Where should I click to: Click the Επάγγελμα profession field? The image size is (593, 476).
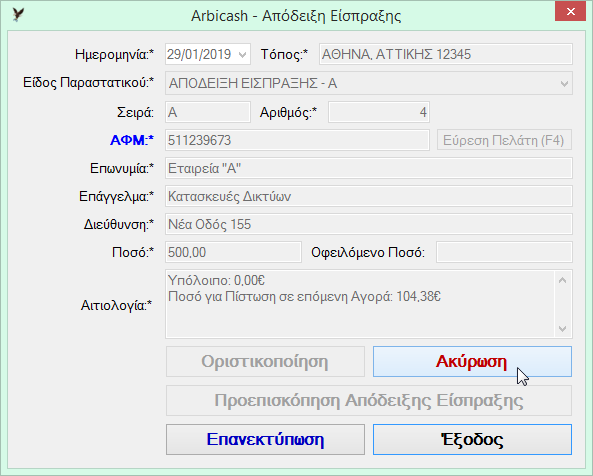(369, 196)
